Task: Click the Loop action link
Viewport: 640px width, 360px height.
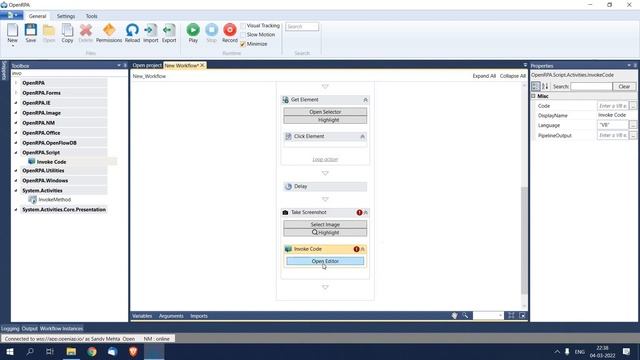Action: click(325, 159)
